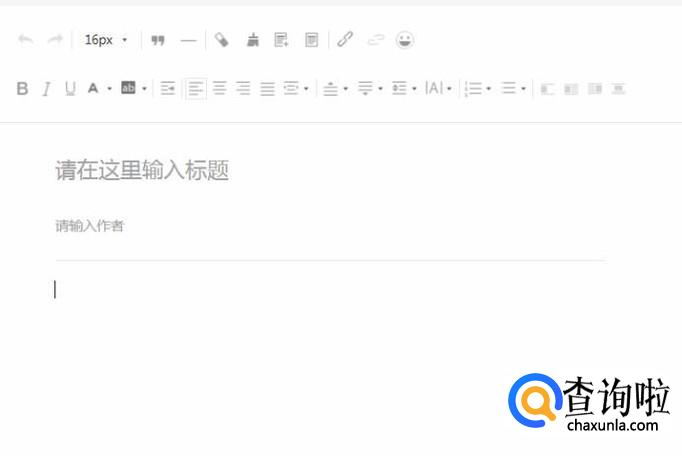This screenshot has width=682, height=456.
Task: Select align left
Action: 196,89
